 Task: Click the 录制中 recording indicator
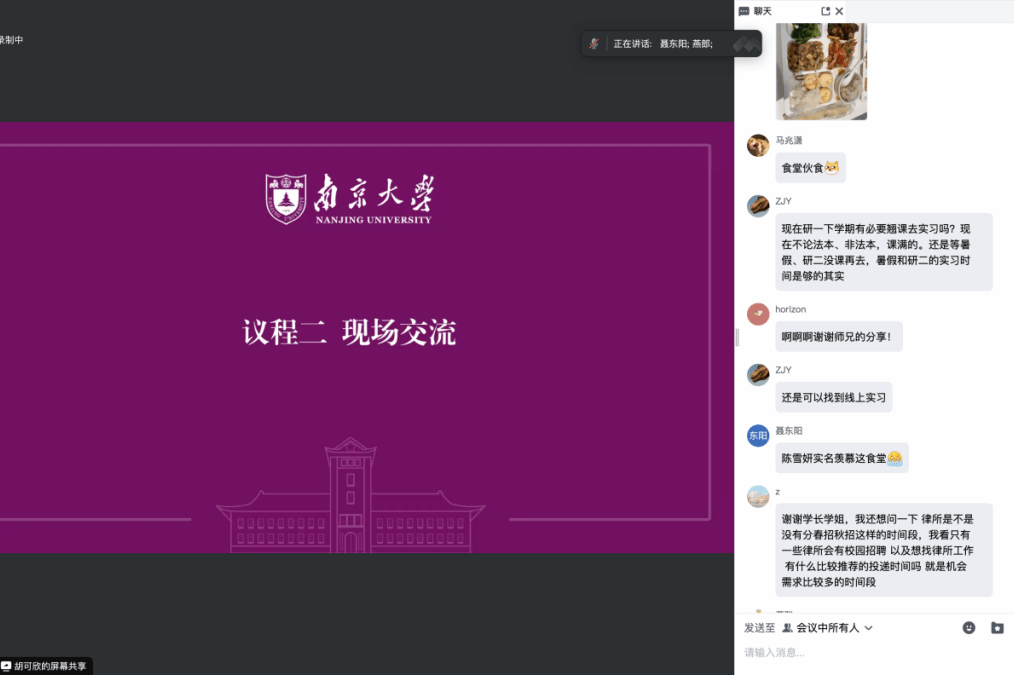coord(11,40)
